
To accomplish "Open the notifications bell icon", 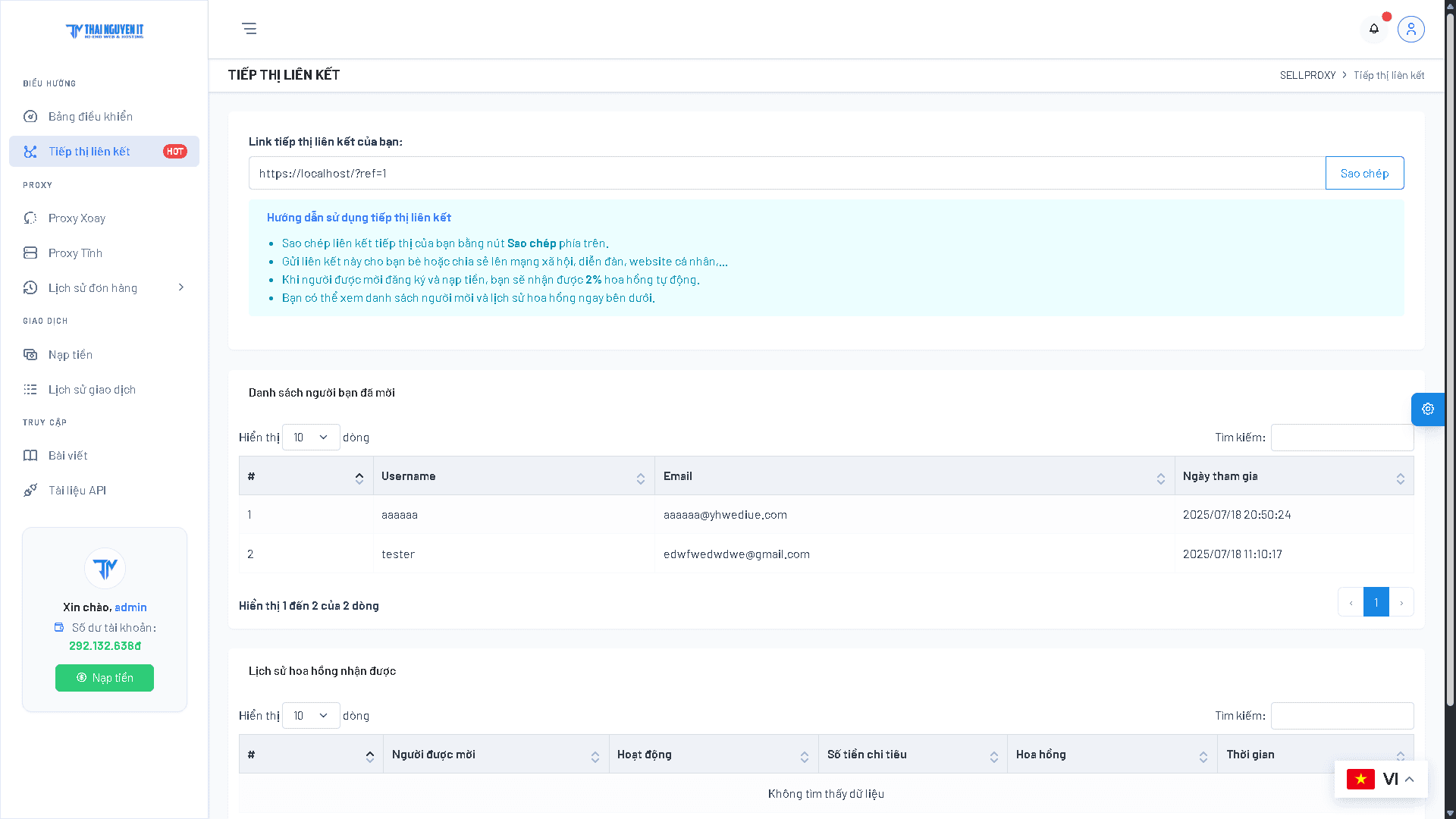I will [1374, 29].
